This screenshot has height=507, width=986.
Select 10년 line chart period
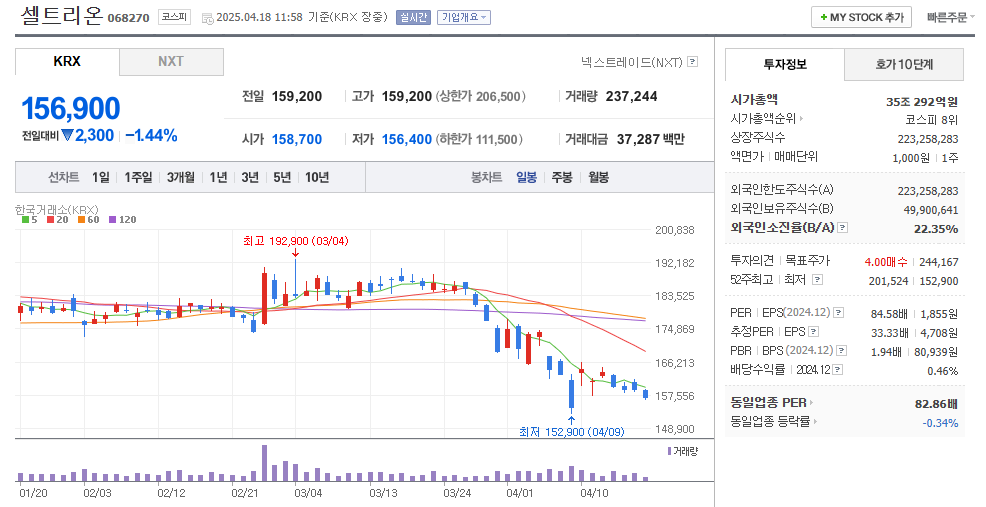pos(317,177)
